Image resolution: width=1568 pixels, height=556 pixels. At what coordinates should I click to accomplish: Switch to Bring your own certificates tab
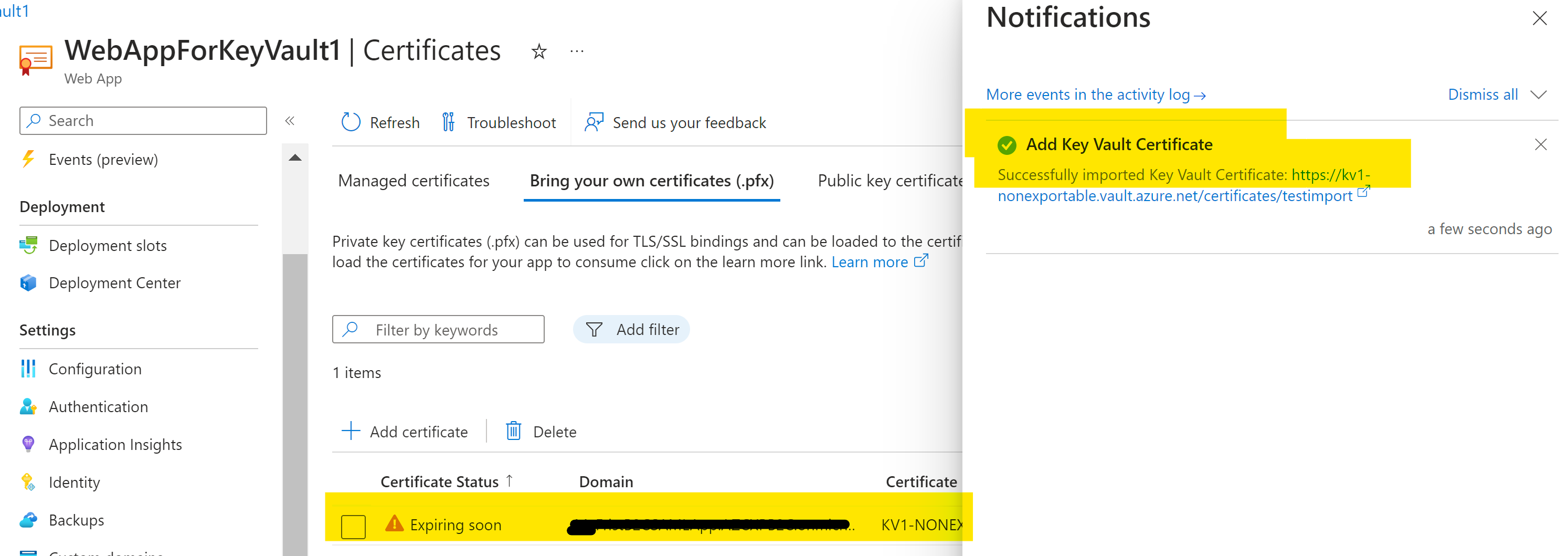click(x=651, y=181)
